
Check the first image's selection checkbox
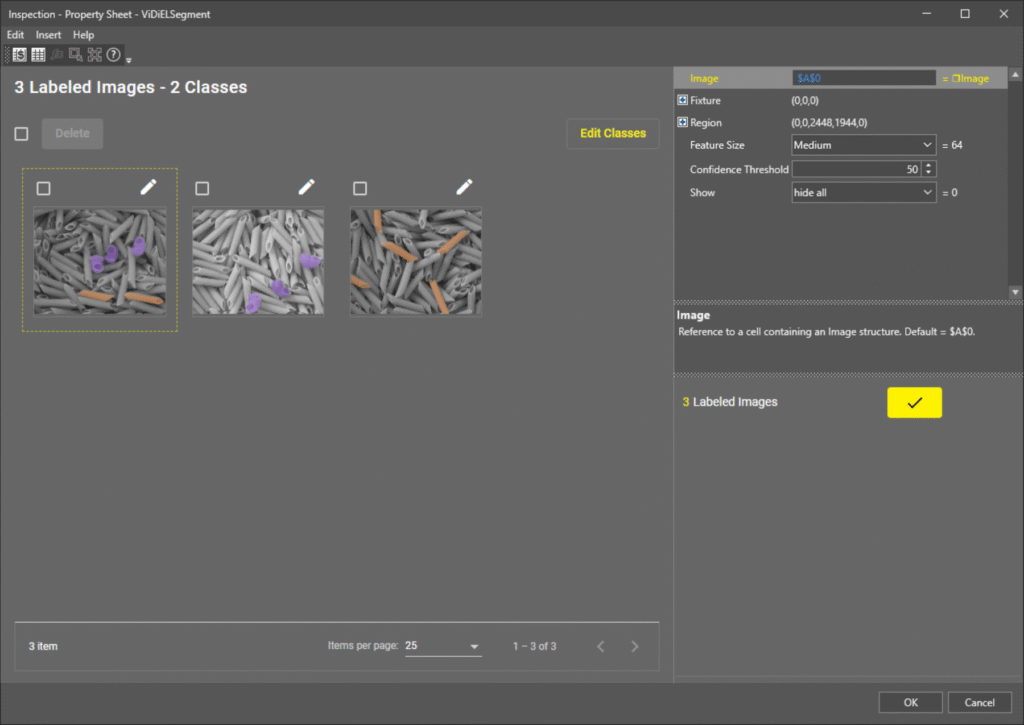click(x=43, y=188)
